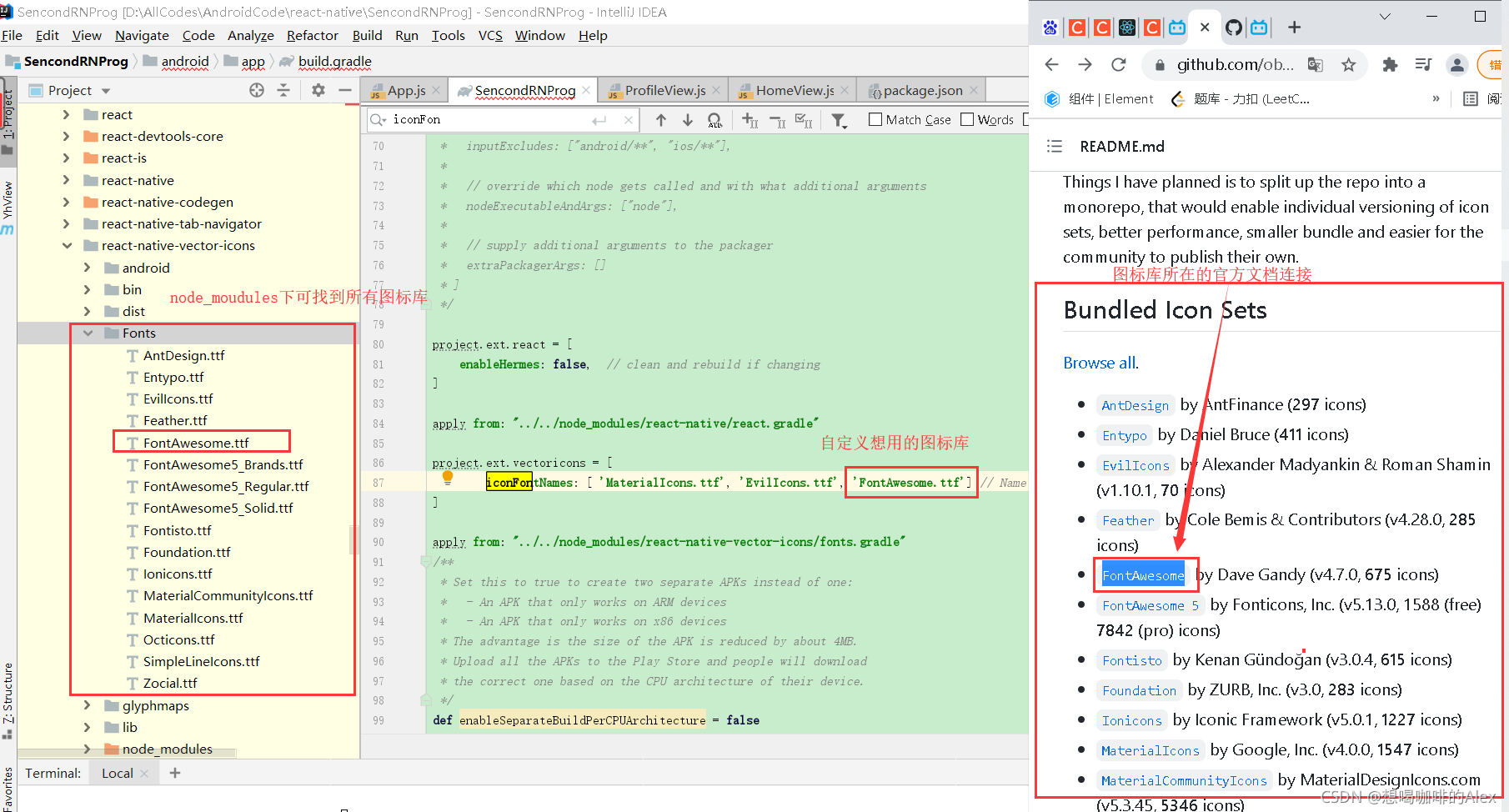Switch to the GitHub browser tab
Image resolution: width=1509 pixels, height=812 pixels.
click(x=1234, y=28)
